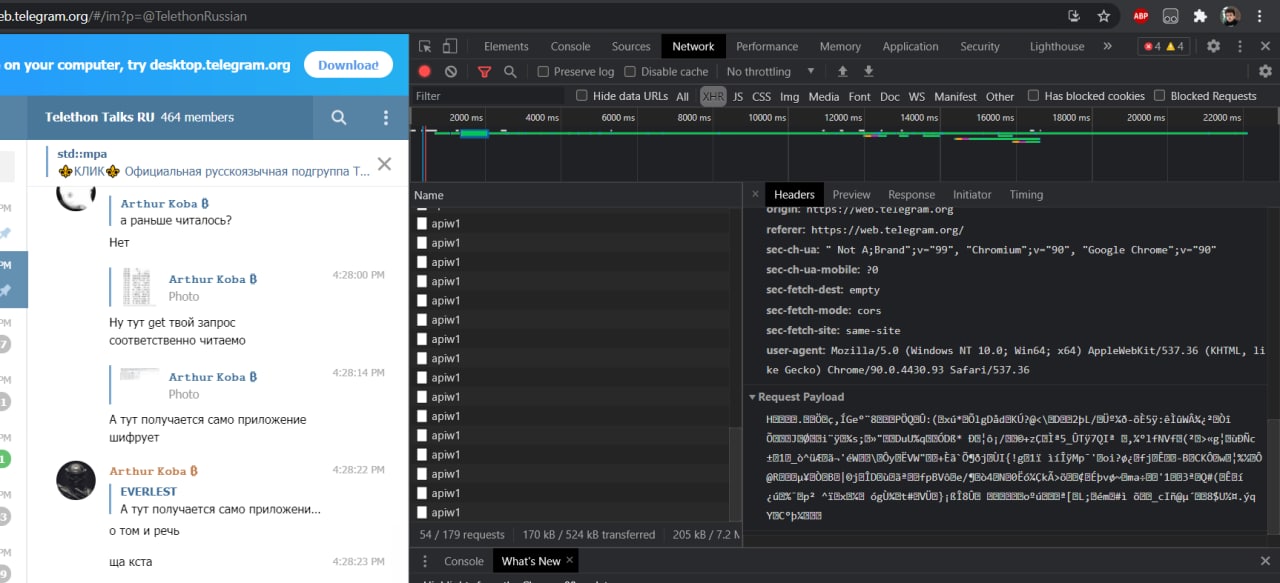Image resolution: width=1280 pixels, height=583 pixels.
Task: Click the Chrome address bar URL
Action: click(123, 16)
